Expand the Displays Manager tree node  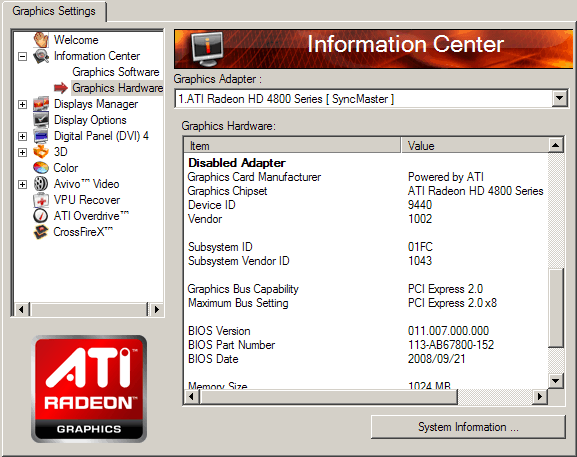(22, 104)
